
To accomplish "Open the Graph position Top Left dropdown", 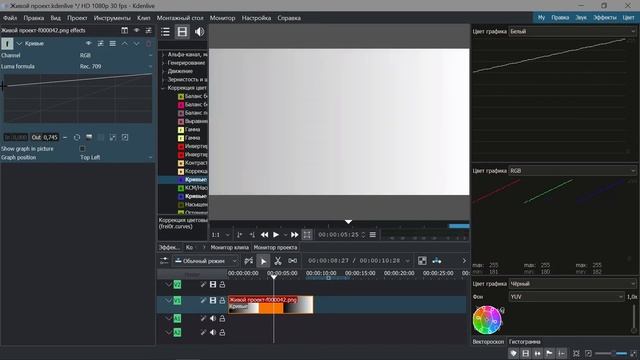I will click(x=116, y=157).
